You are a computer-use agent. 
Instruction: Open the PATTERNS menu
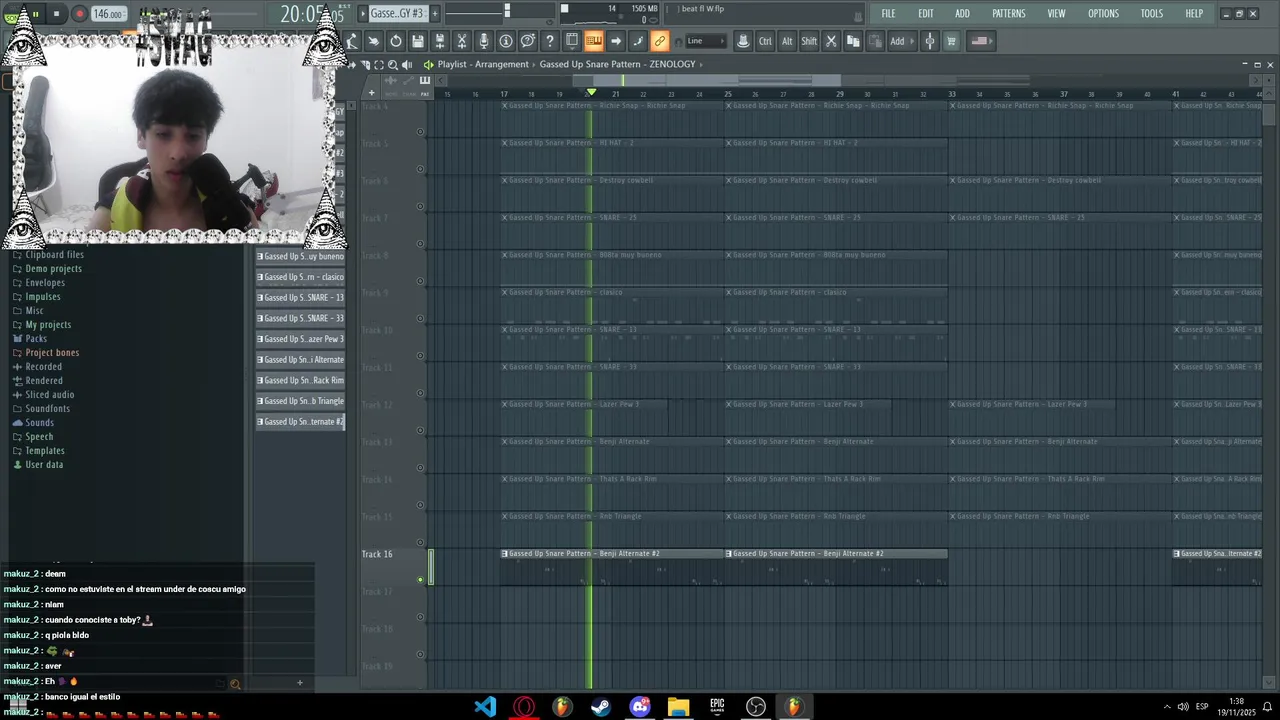coord(1008,14)
